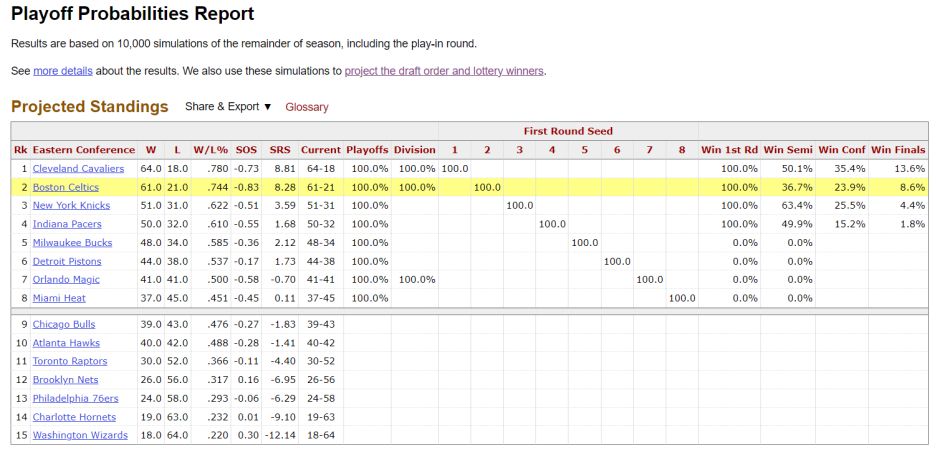The height and width of the screenshot is (459, 940).
Task: Click the Orlando Magic link
Action: tap(67, 279)
